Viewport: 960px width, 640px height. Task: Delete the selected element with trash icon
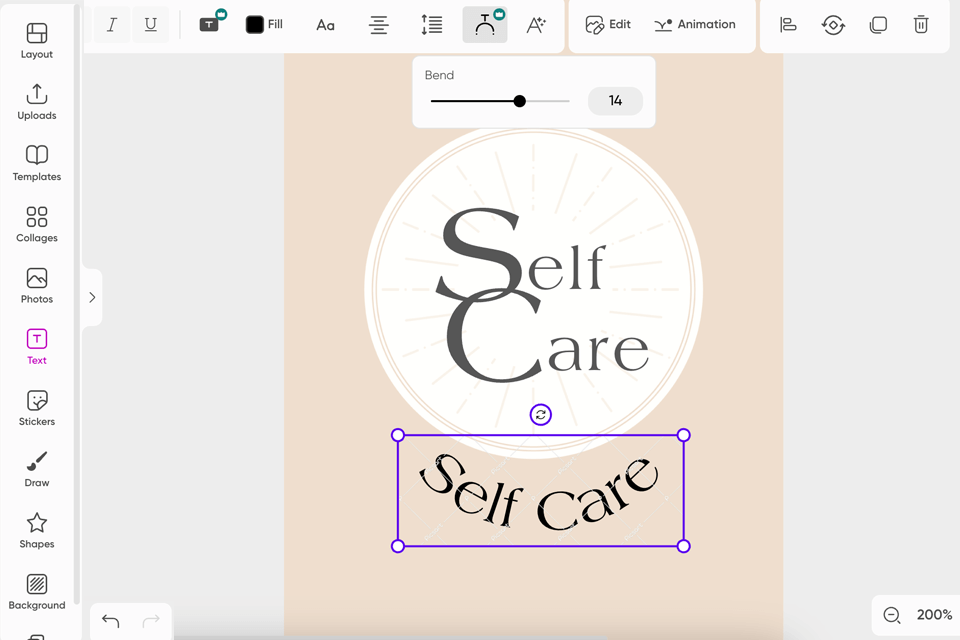[921, 25]
